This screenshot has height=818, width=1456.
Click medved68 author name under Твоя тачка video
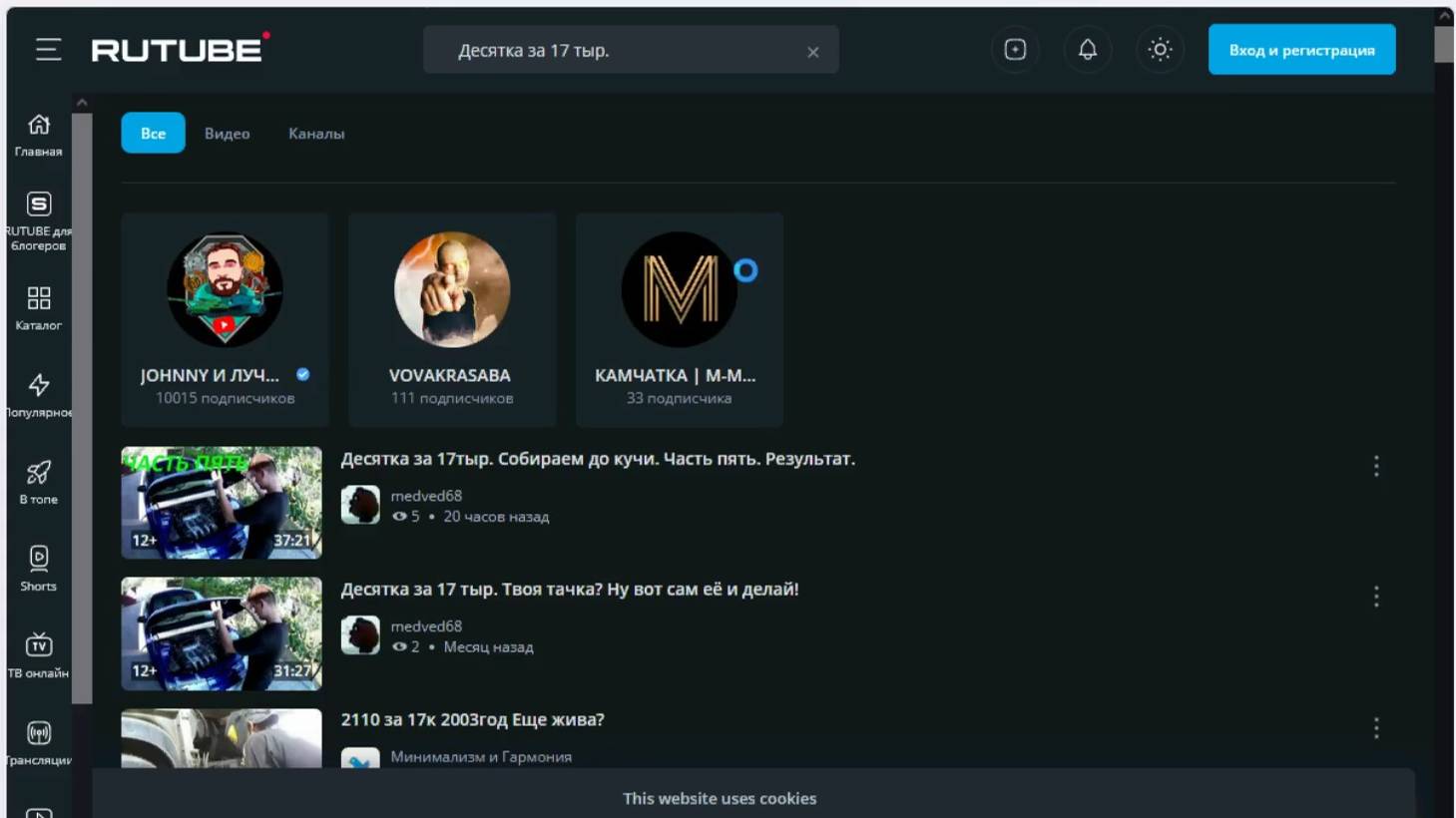[426, 626]
